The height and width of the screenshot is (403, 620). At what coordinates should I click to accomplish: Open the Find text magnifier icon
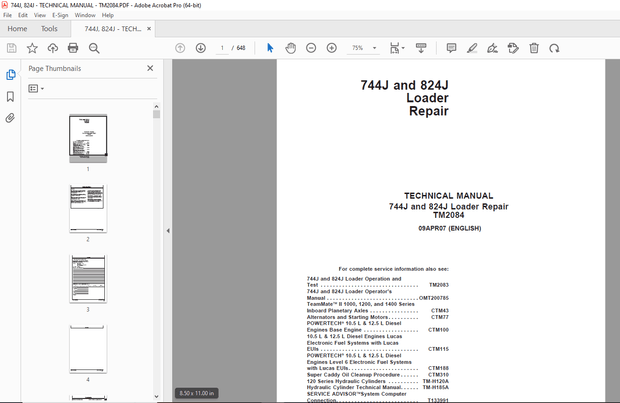[x=94, y=48]
